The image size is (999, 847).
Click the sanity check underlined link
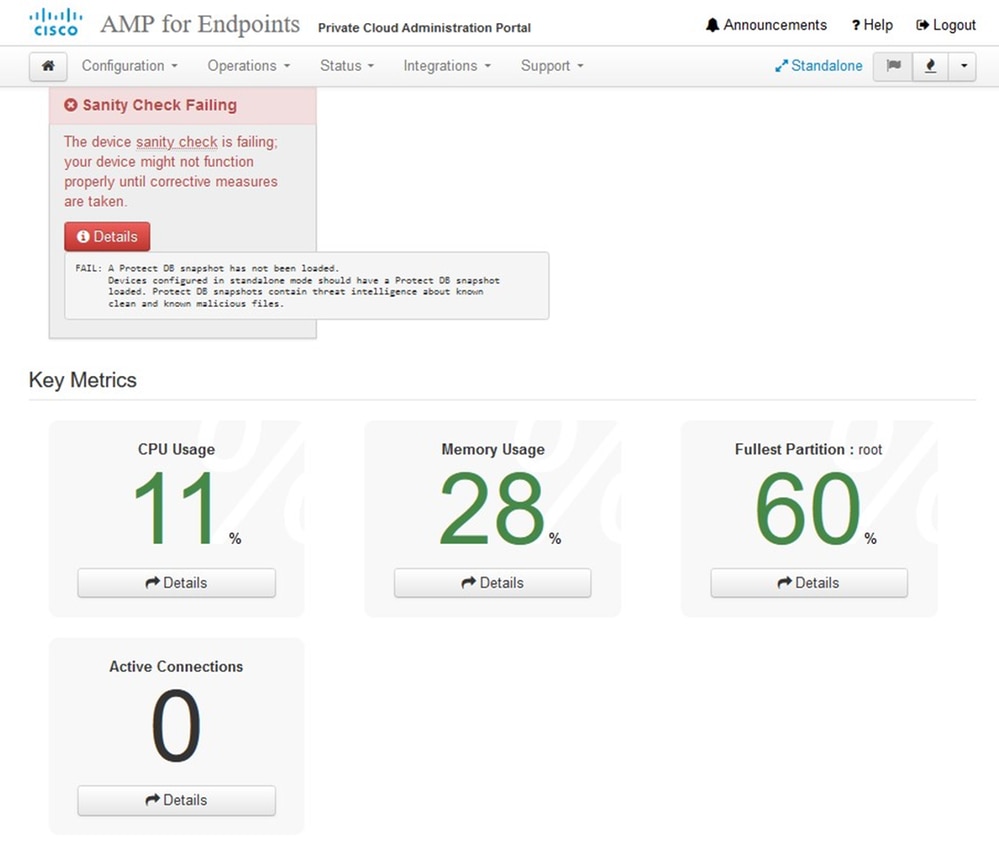coord(176,141)
